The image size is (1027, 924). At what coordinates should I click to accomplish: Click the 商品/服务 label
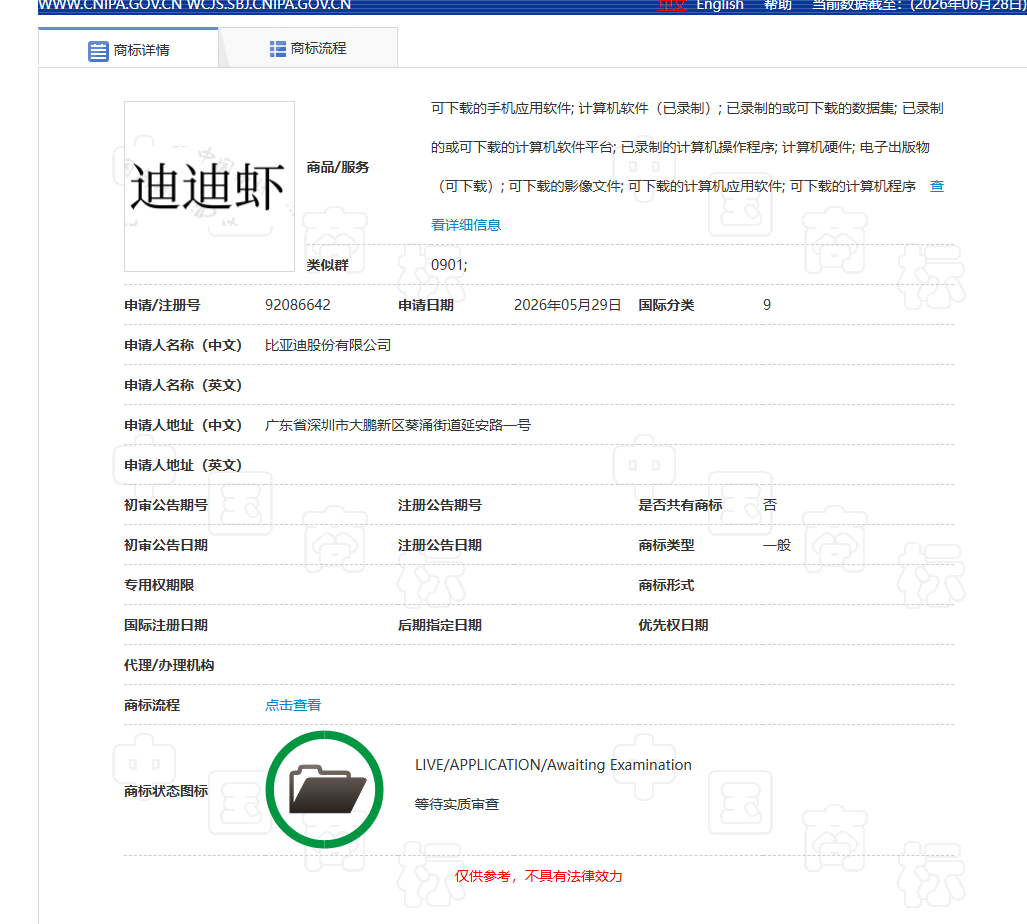click(338, 167)
